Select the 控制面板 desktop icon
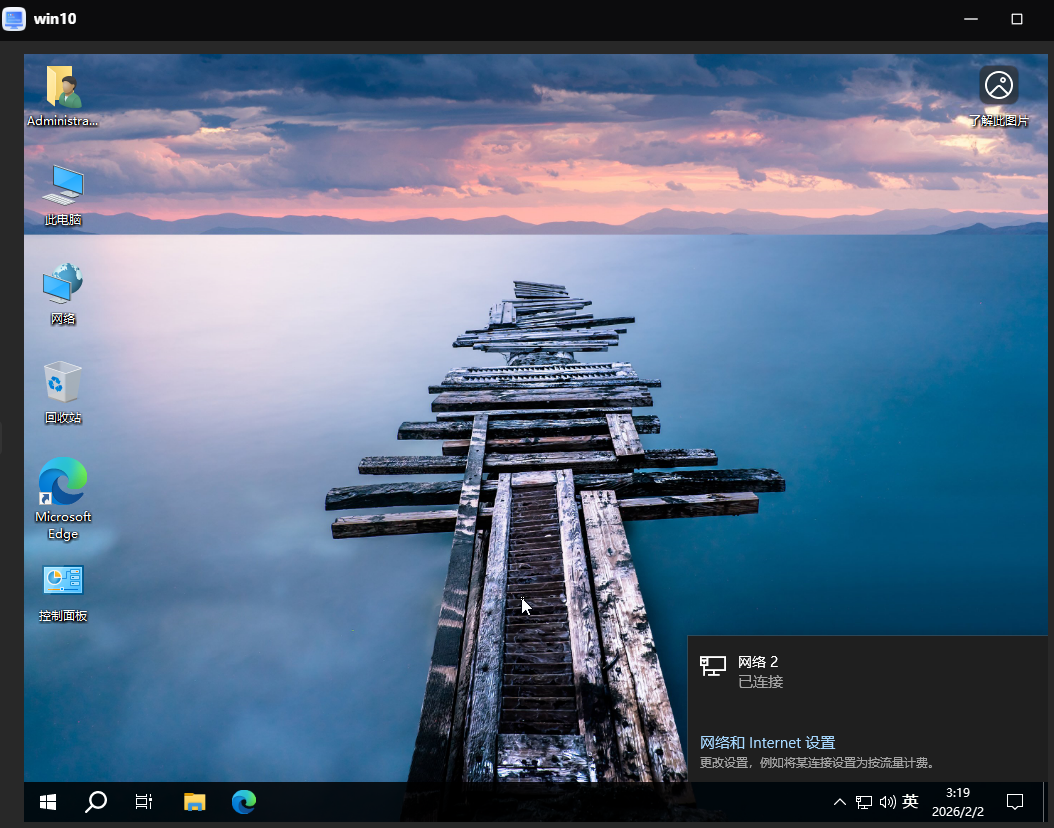 [x=63, y=590]
